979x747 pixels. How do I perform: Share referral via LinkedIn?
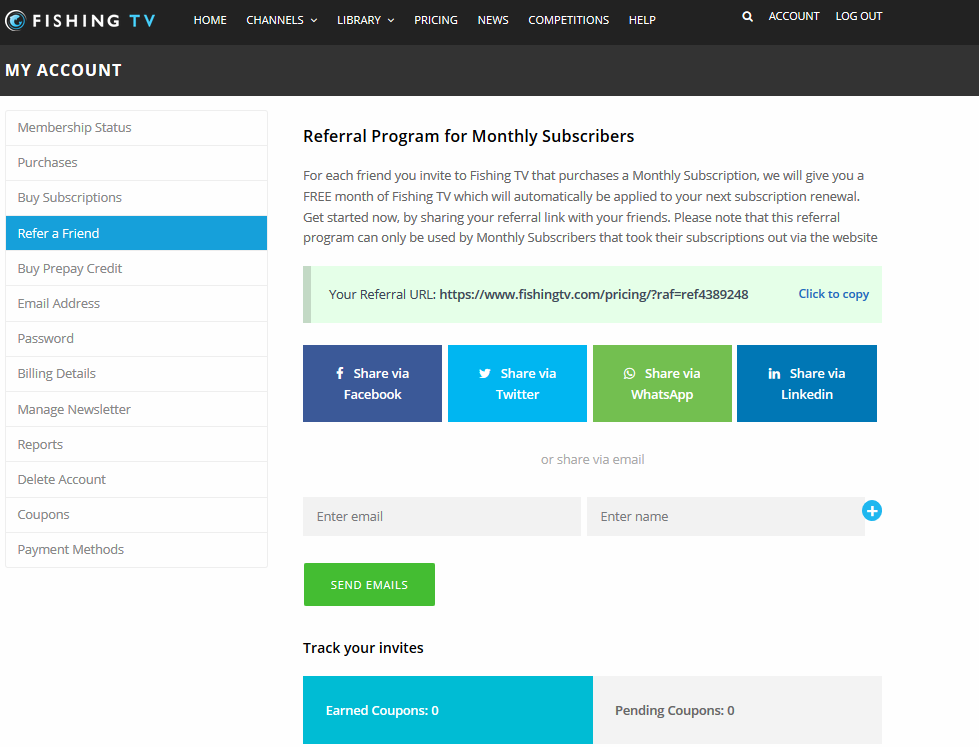coord(807,383)
